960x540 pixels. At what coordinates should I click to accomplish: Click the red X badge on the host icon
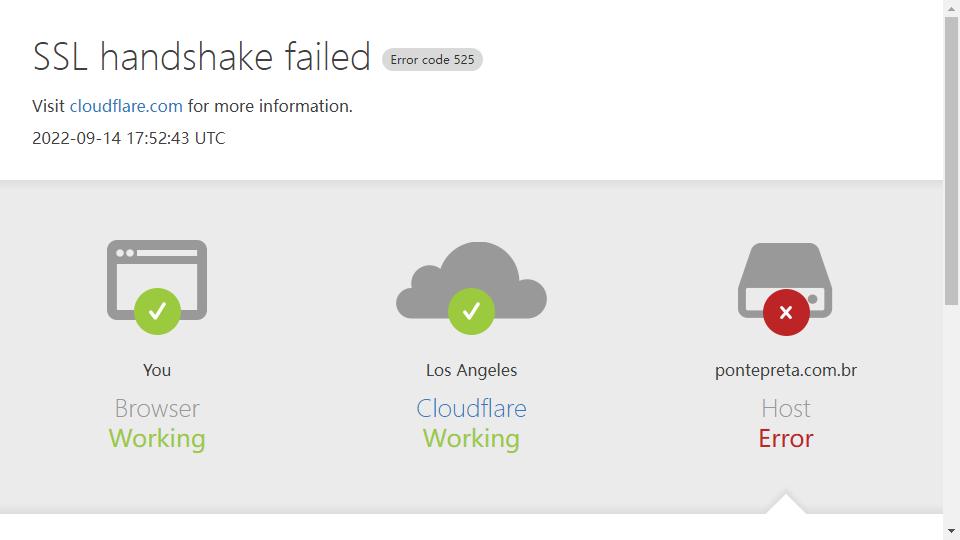[x=786, y=312]
